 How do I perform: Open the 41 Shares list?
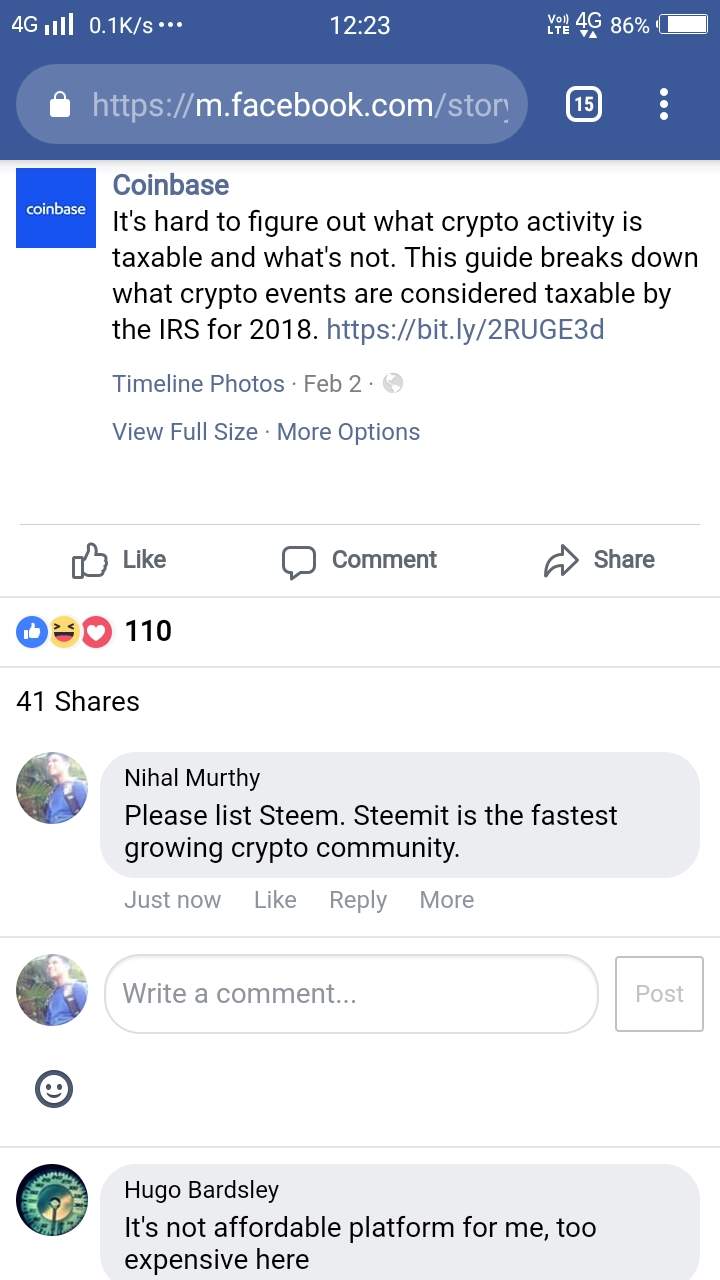(x=78, y=701)
